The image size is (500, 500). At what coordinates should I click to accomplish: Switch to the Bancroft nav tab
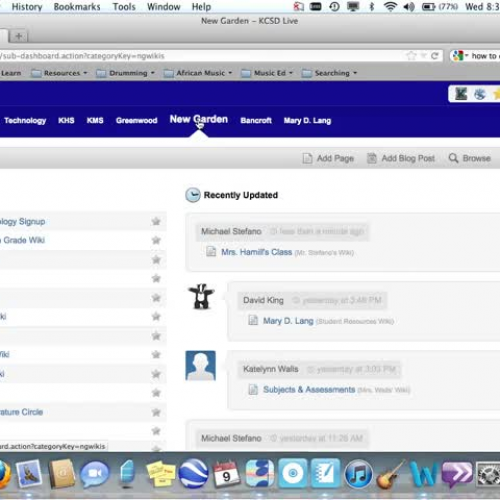[x=256, y=121]
